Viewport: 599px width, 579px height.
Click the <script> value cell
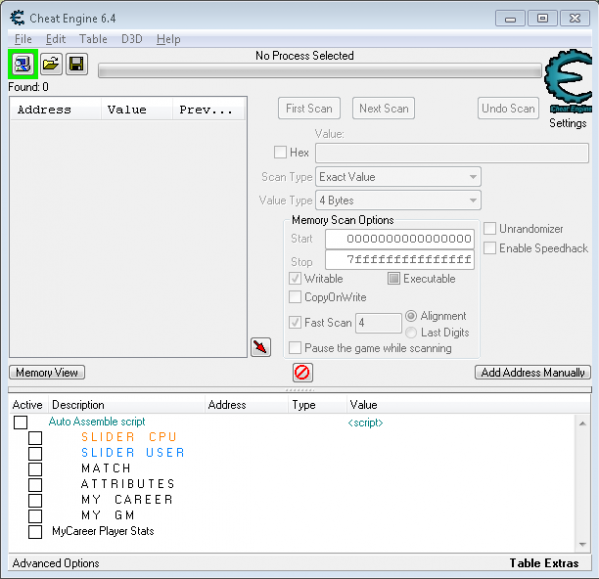point(365,422)
